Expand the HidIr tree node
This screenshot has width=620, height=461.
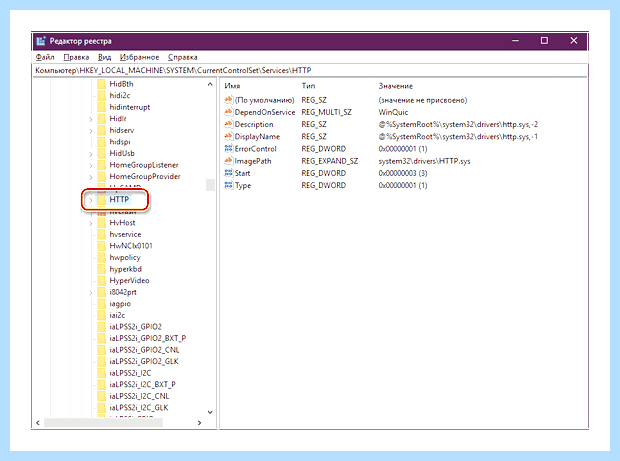[x=91, y=119]
